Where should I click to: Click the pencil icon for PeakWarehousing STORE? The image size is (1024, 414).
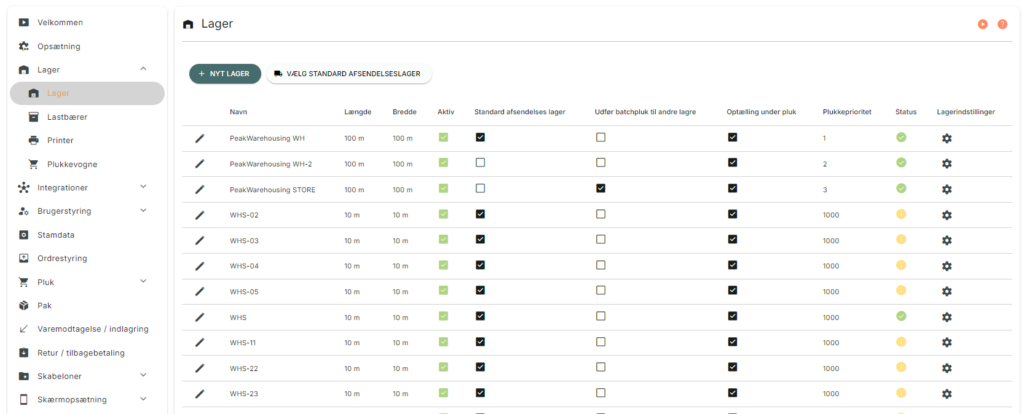[x=200, y=189]
